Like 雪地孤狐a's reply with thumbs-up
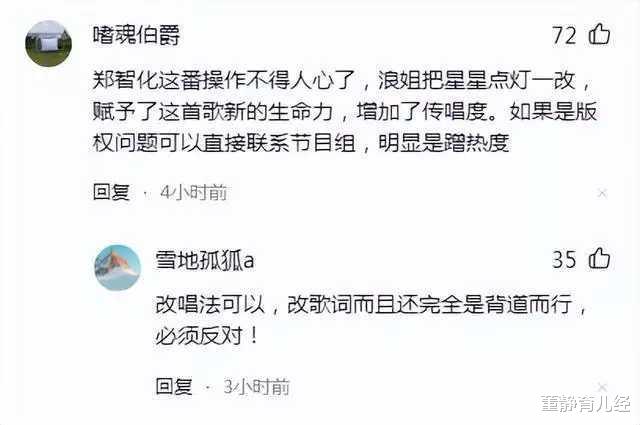 599,258
